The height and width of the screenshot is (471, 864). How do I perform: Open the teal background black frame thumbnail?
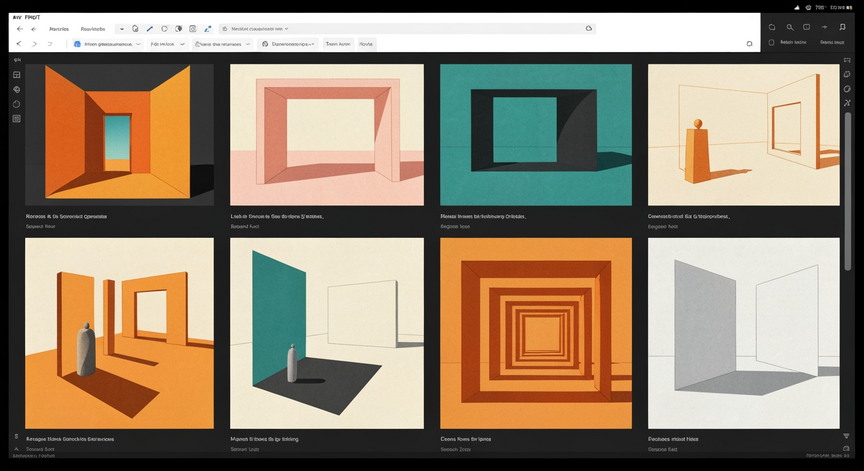coord(536,134)
